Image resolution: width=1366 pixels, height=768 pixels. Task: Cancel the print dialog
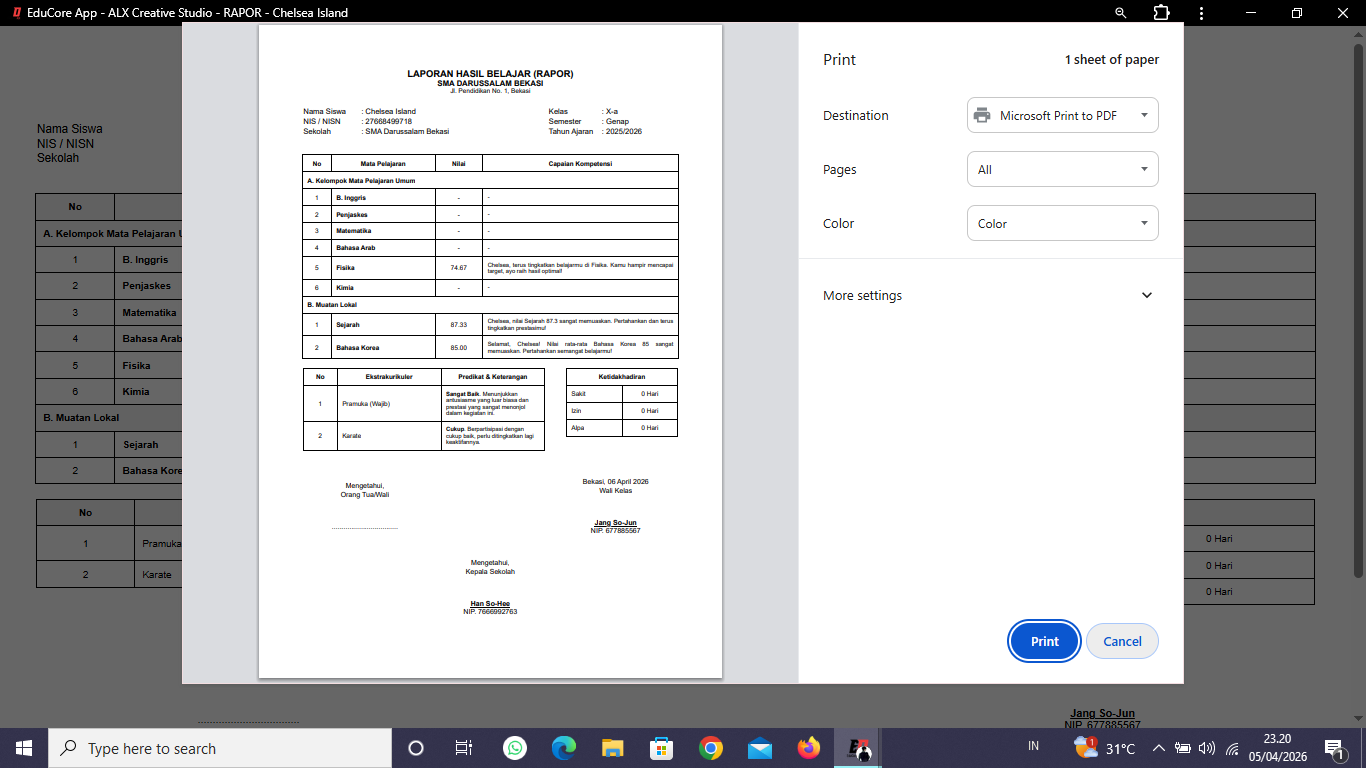1122,641
